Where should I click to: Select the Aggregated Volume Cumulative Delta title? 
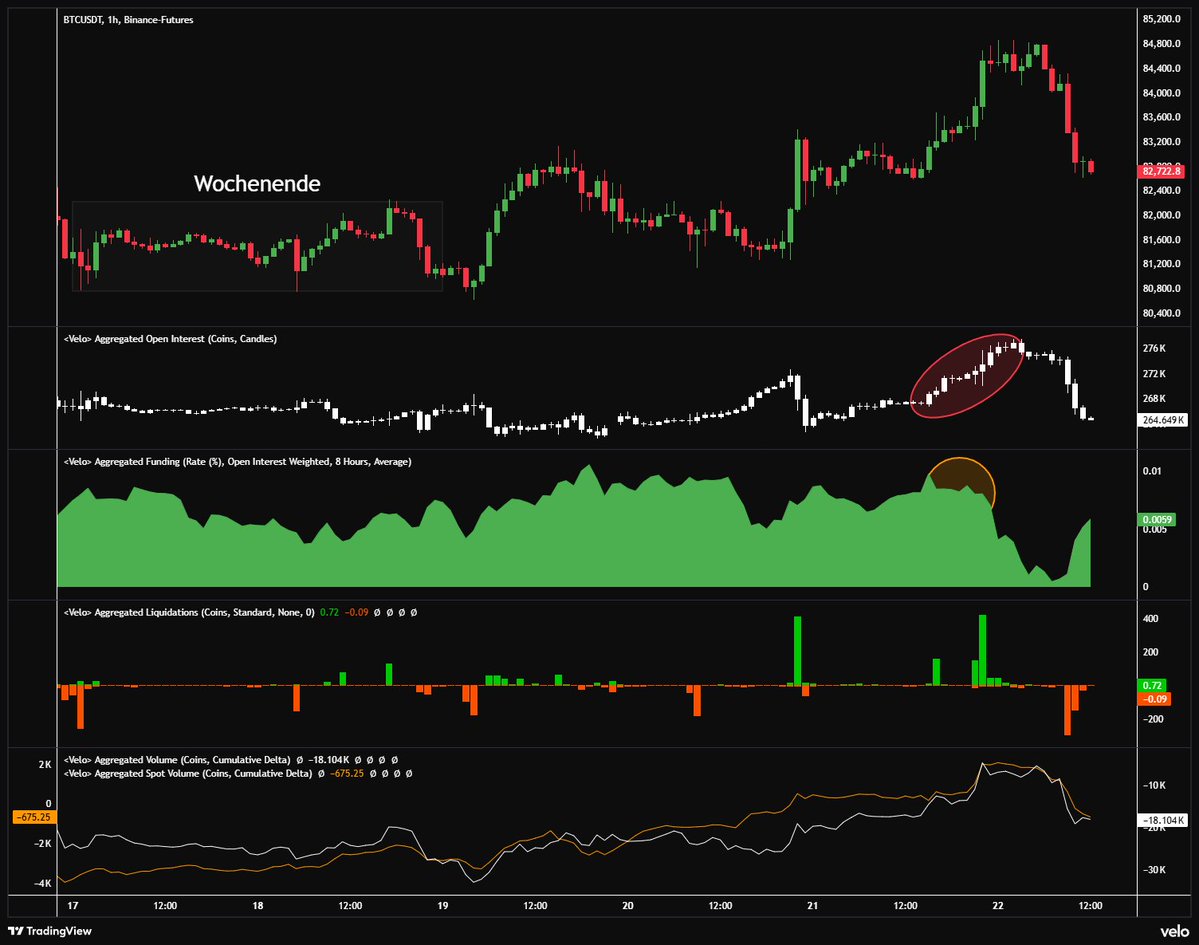[177, 760]
